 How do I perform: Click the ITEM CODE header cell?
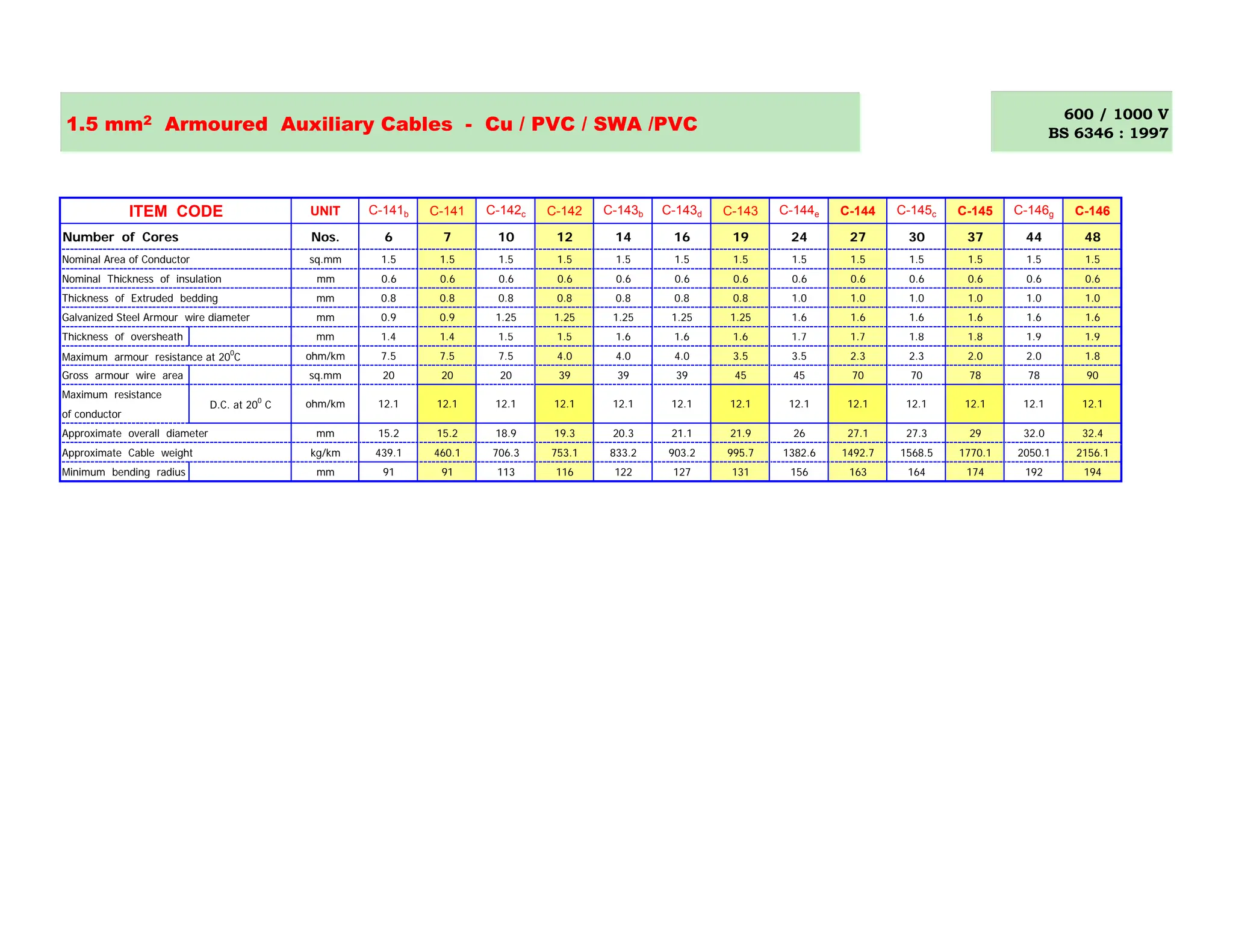176,211
